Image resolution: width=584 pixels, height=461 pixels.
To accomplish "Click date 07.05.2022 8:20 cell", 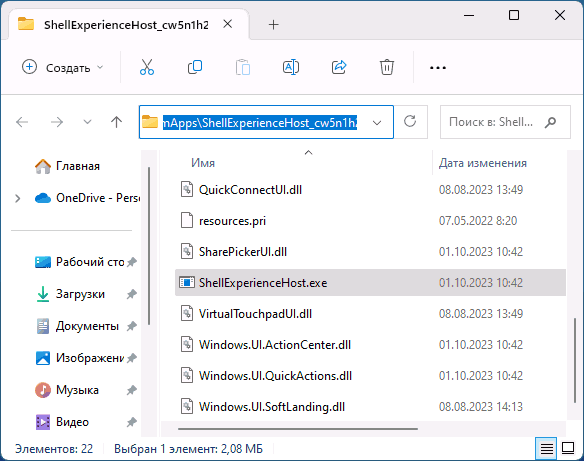I will pyautogui.click(x=478, y=221).
